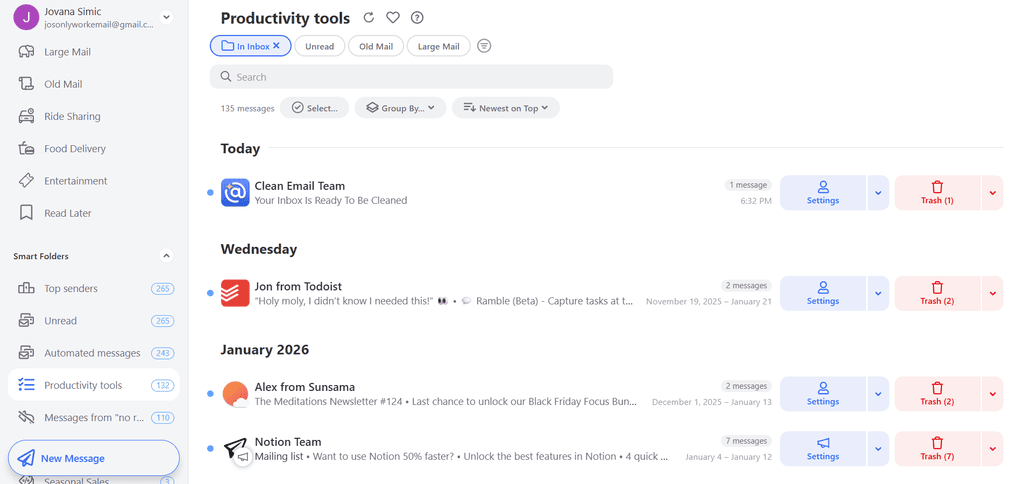Click the Jovana Simic account name
Image resolution: width=1020 pixels, height=484 pixels.
[73, 12]
